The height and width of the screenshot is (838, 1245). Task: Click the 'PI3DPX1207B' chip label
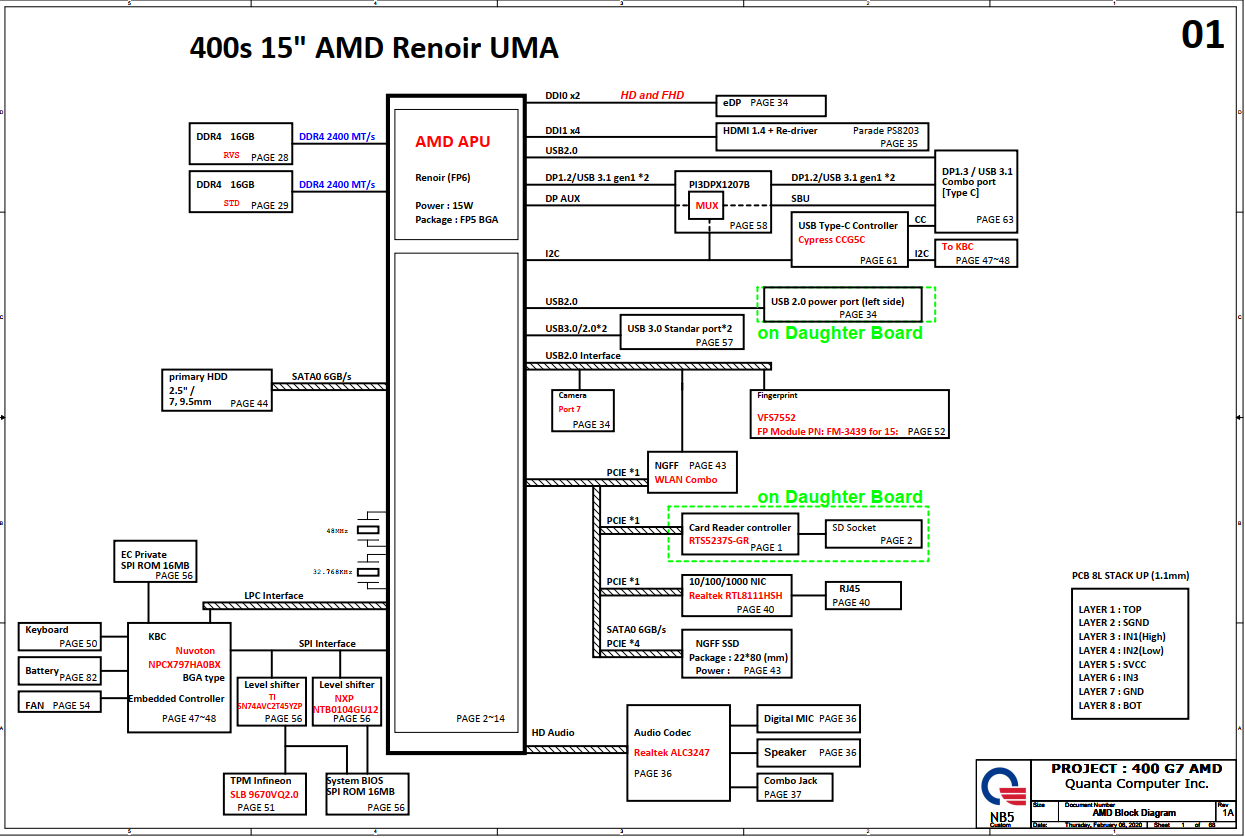(719, 185)
